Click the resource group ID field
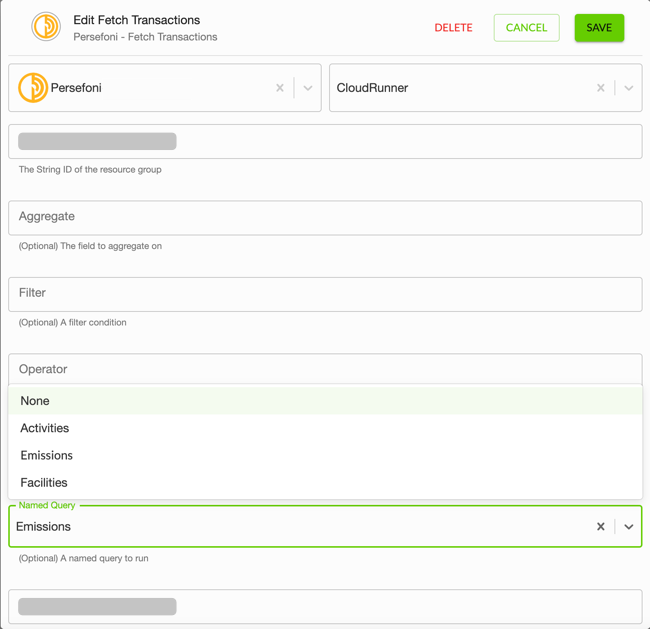 coord(325,141)
